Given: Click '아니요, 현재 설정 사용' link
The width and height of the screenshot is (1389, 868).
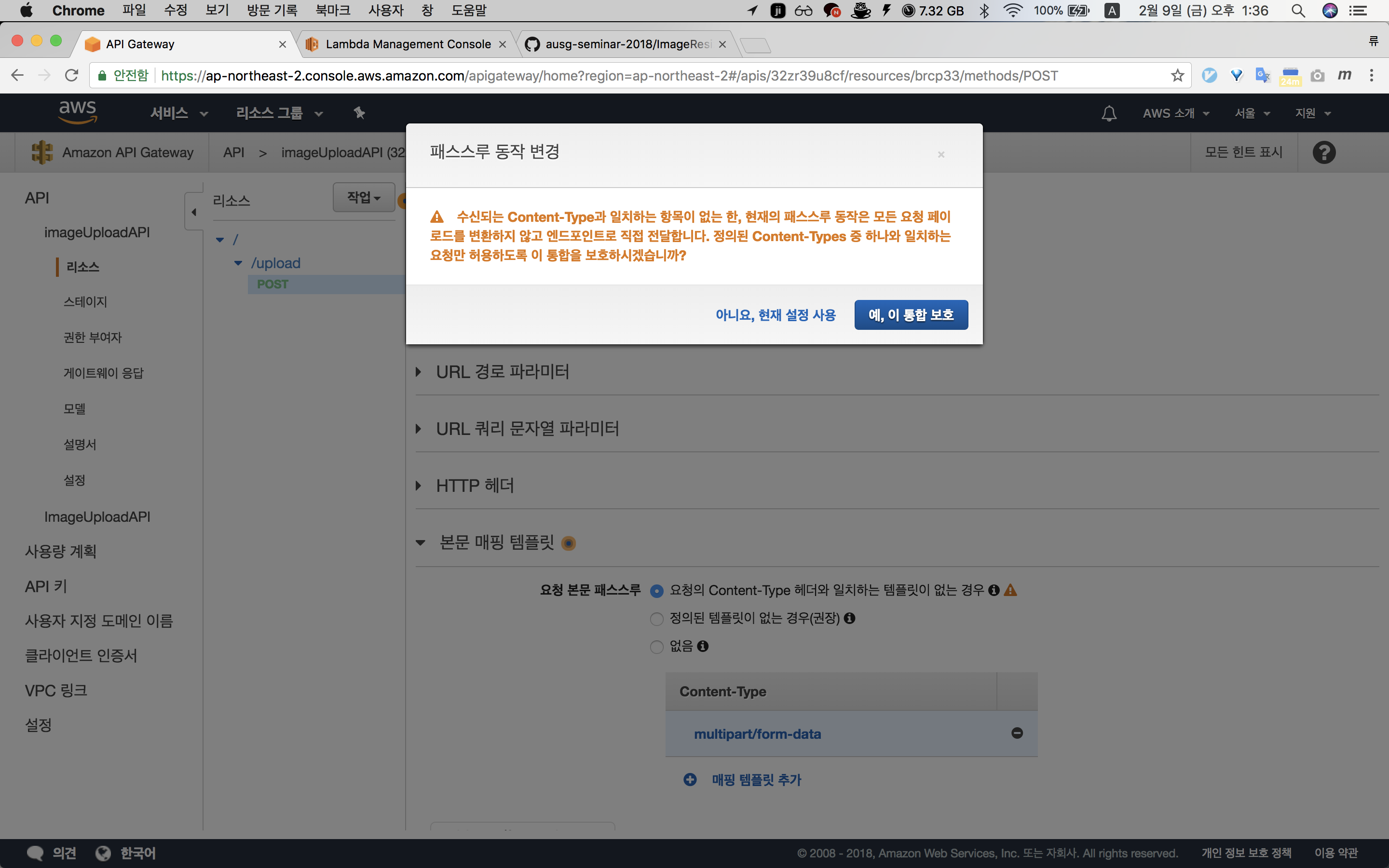Looking at the screenshot, I should pos(776,314).
